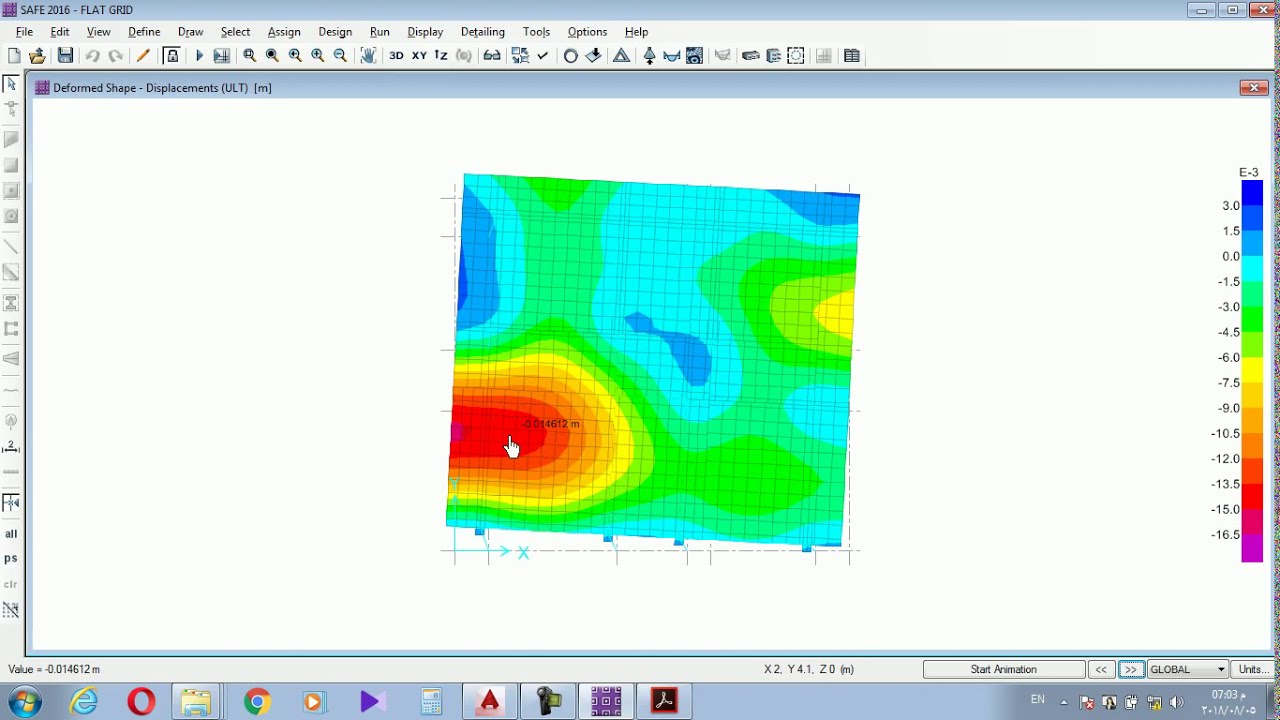This screenshot has height=720, width=1280.
Task: Click the show reaction forces icon
Action: point(649,56)
